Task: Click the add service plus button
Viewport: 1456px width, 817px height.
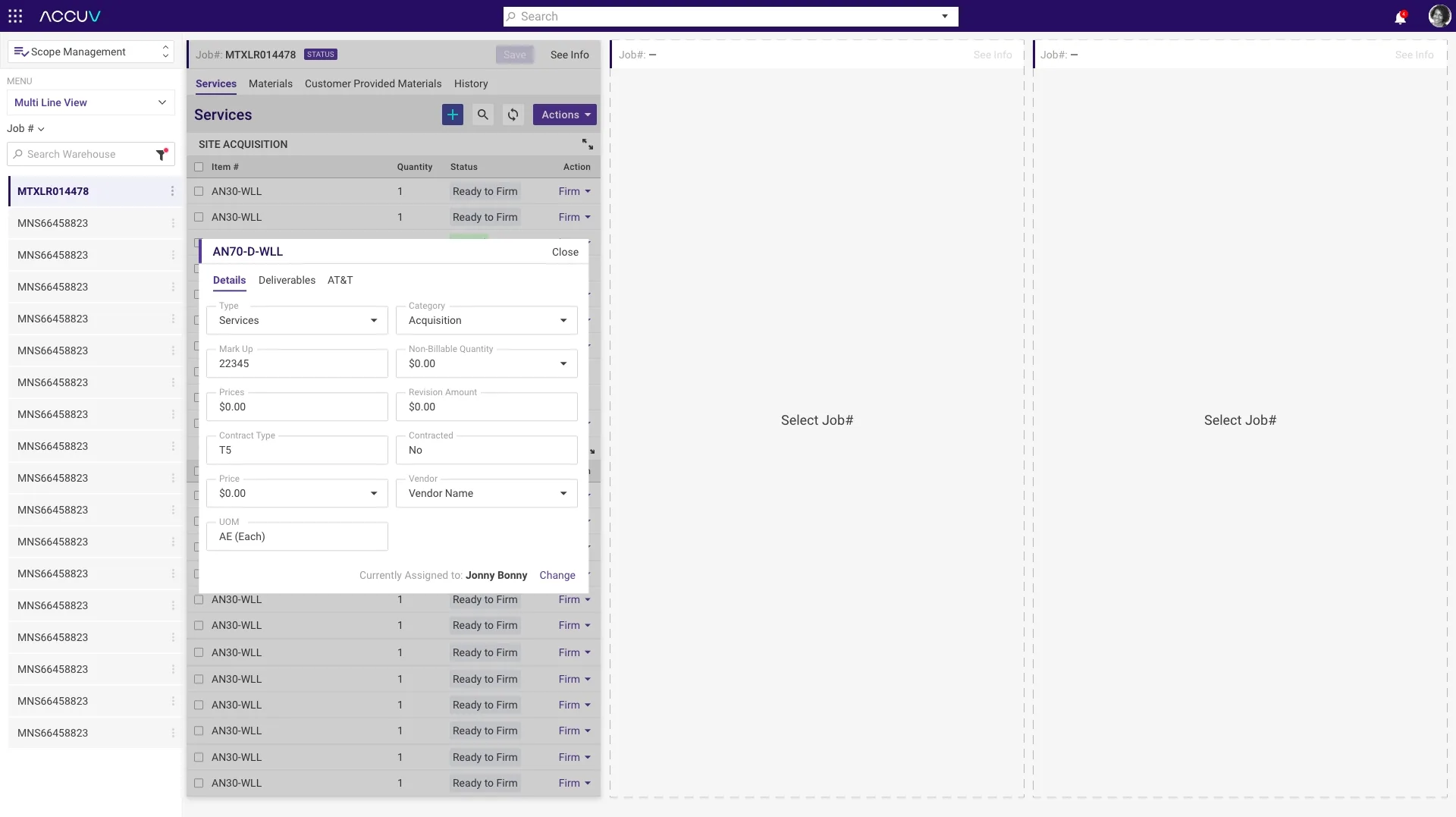Action: click(x=453, y=115)
